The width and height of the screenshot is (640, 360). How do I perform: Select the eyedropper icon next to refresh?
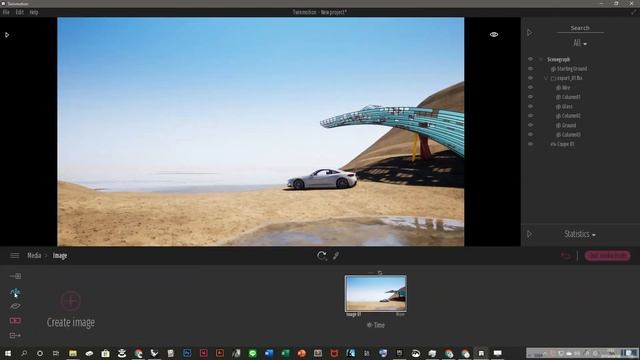click(336, 256)
